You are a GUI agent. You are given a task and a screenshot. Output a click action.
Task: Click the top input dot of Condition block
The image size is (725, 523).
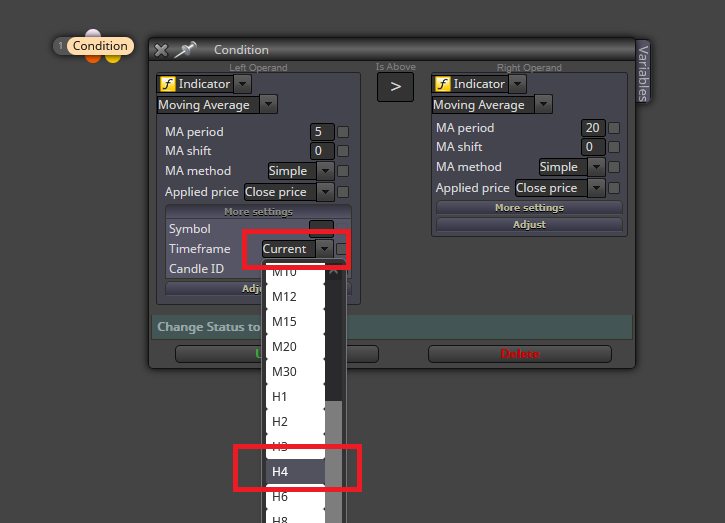pos(93,34)
